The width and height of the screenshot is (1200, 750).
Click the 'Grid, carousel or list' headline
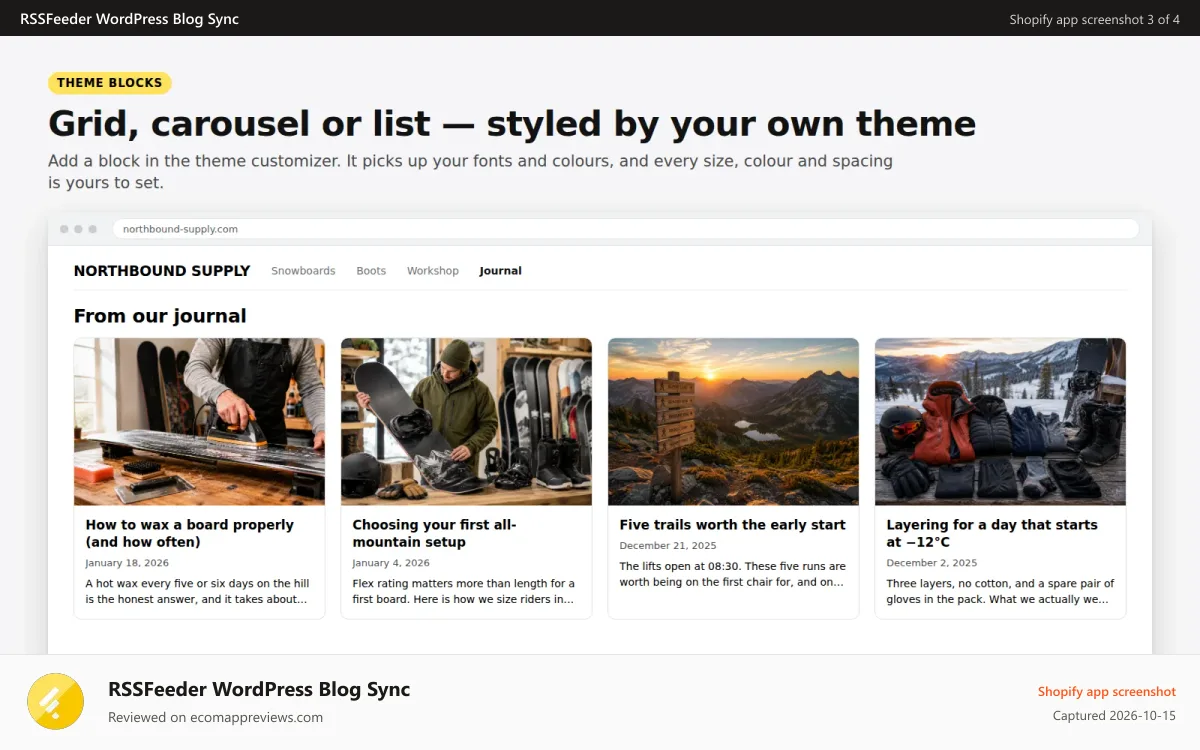point(512,124)
